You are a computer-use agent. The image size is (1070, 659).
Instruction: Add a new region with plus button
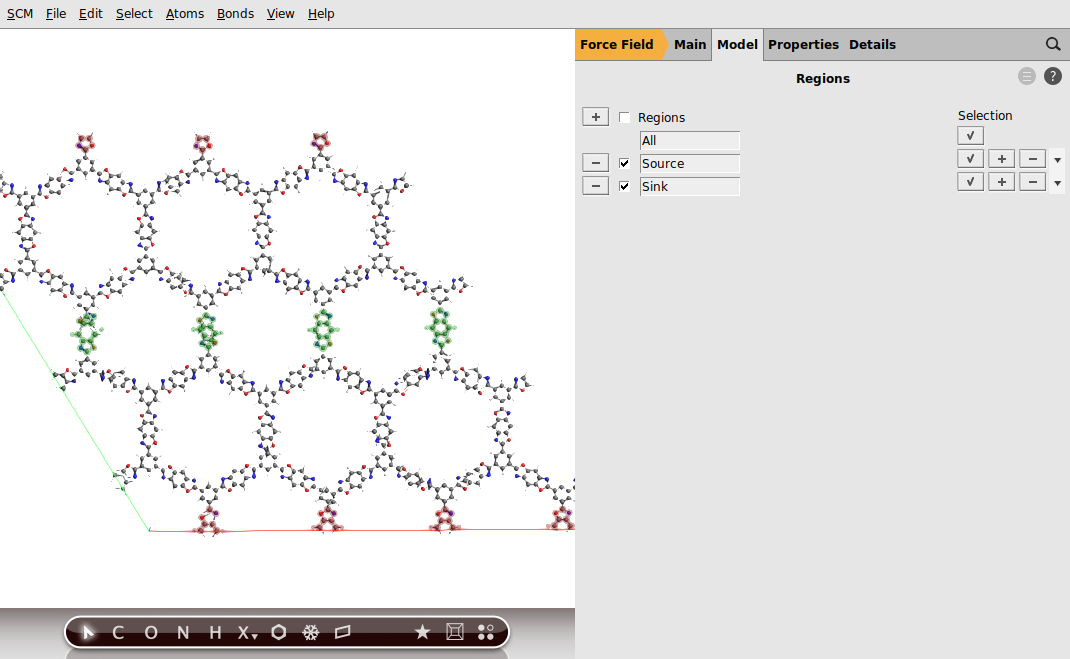click(x=596, y=117)
